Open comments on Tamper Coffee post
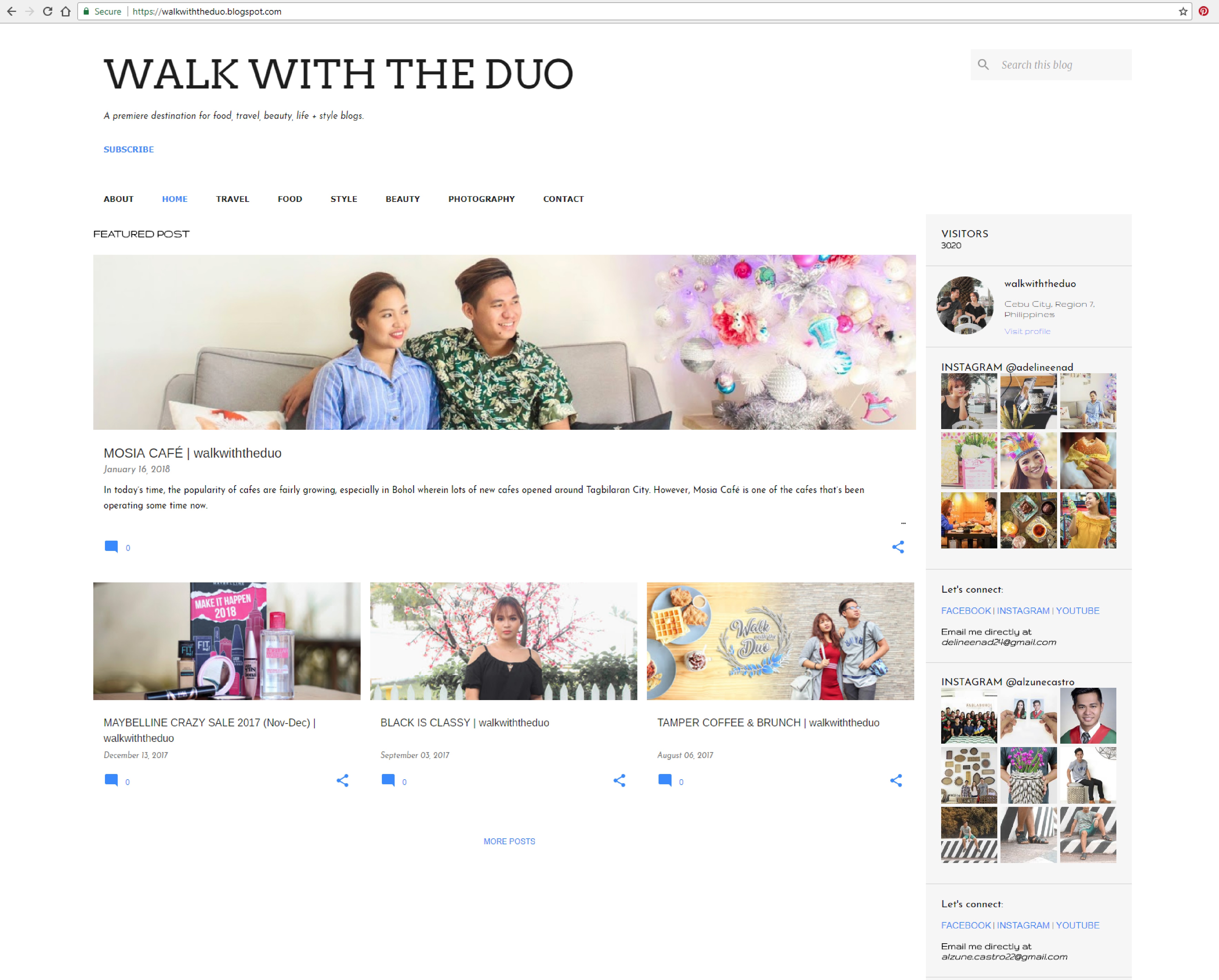The height and width of the screenshot is (980, 1219). point(665,780)
